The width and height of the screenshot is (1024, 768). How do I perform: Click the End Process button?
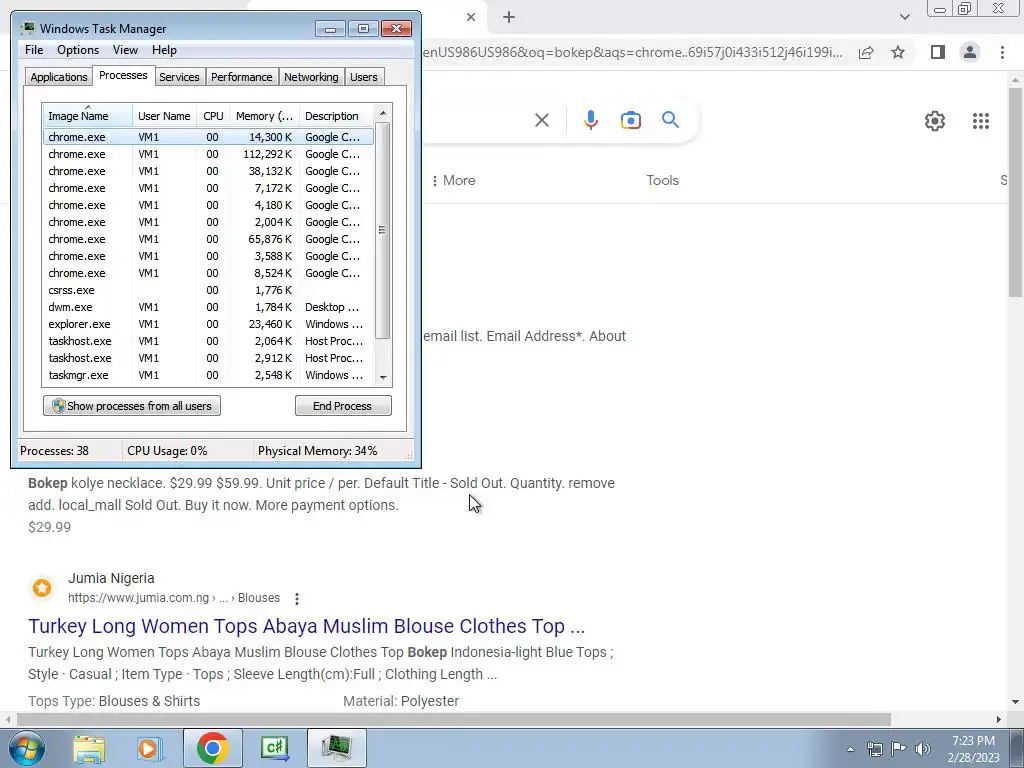[343, 406]
